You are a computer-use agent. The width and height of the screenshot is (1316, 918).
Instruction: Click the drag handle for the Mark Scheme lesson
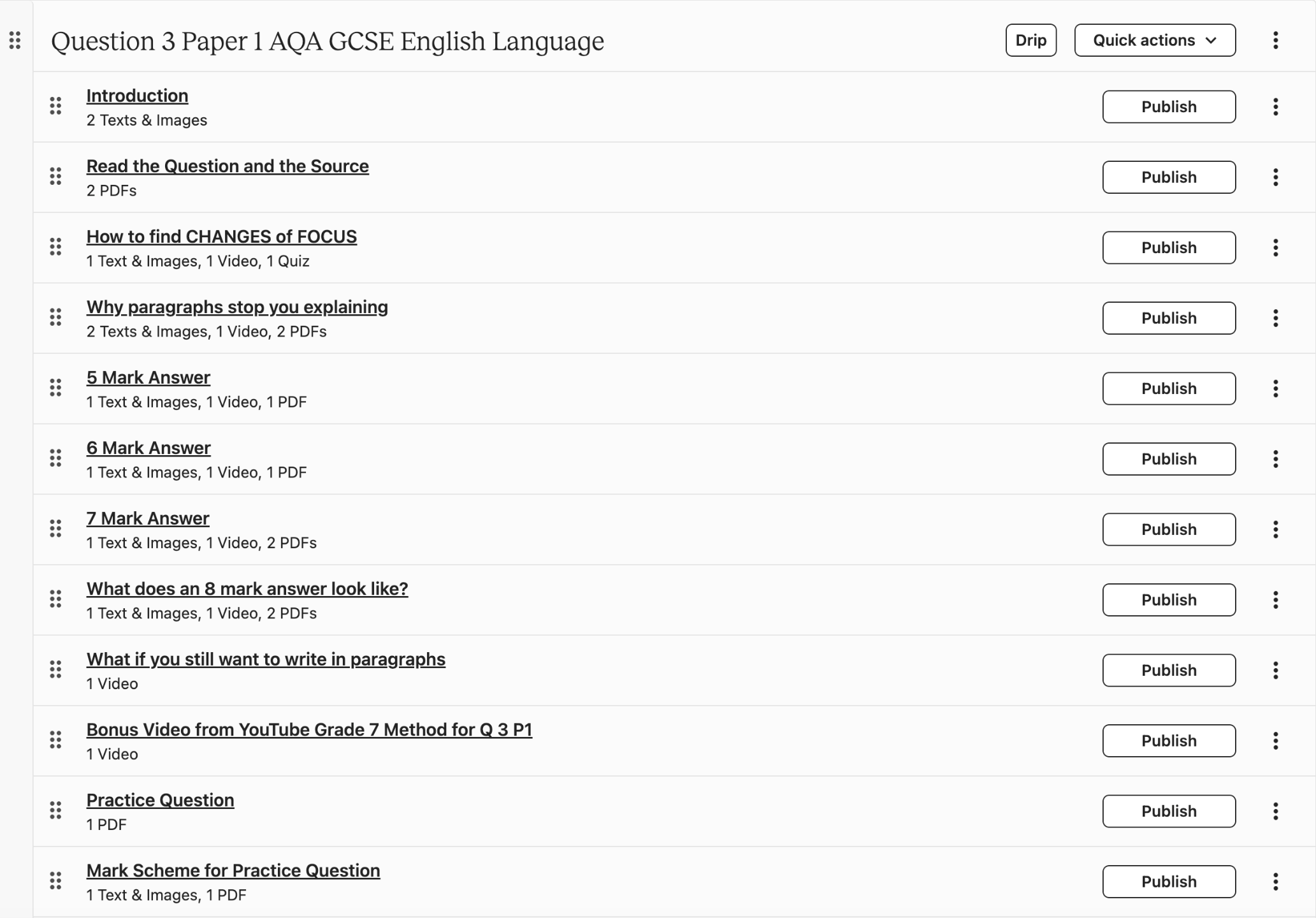[55, 881]
